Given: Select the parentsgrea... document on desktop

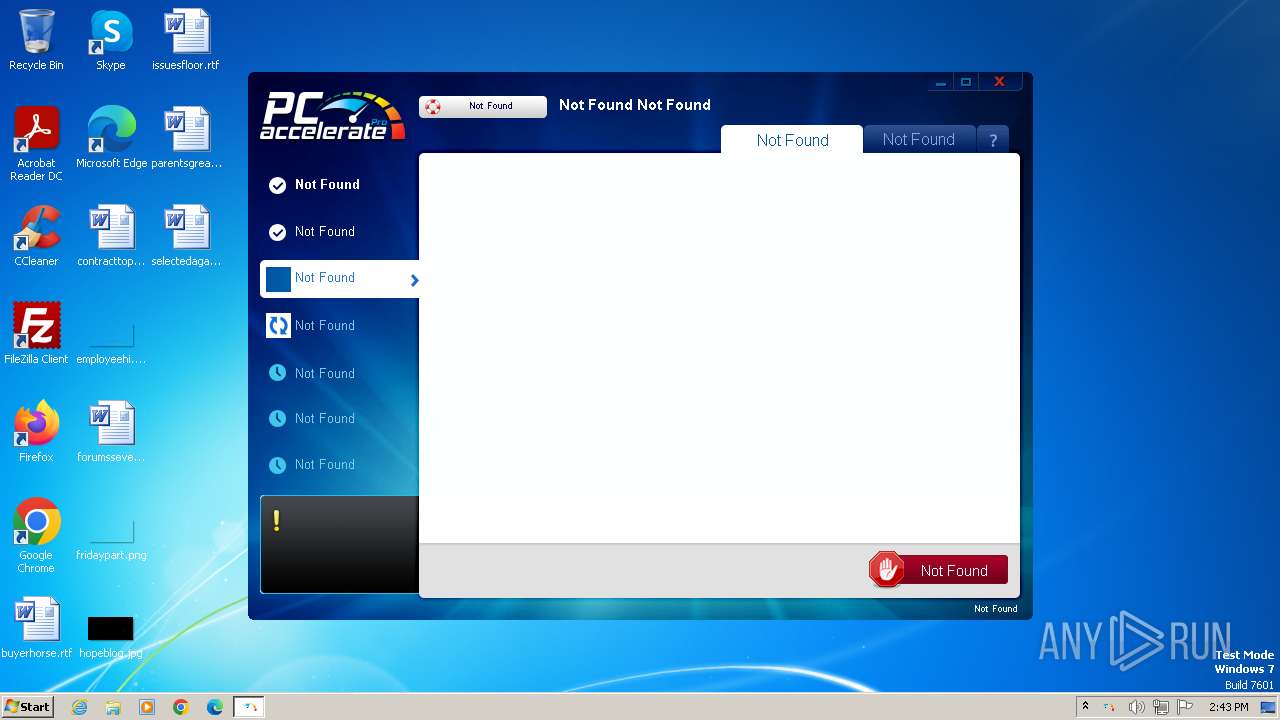Looking at the screenshot, I should click(x=186, y=139).
